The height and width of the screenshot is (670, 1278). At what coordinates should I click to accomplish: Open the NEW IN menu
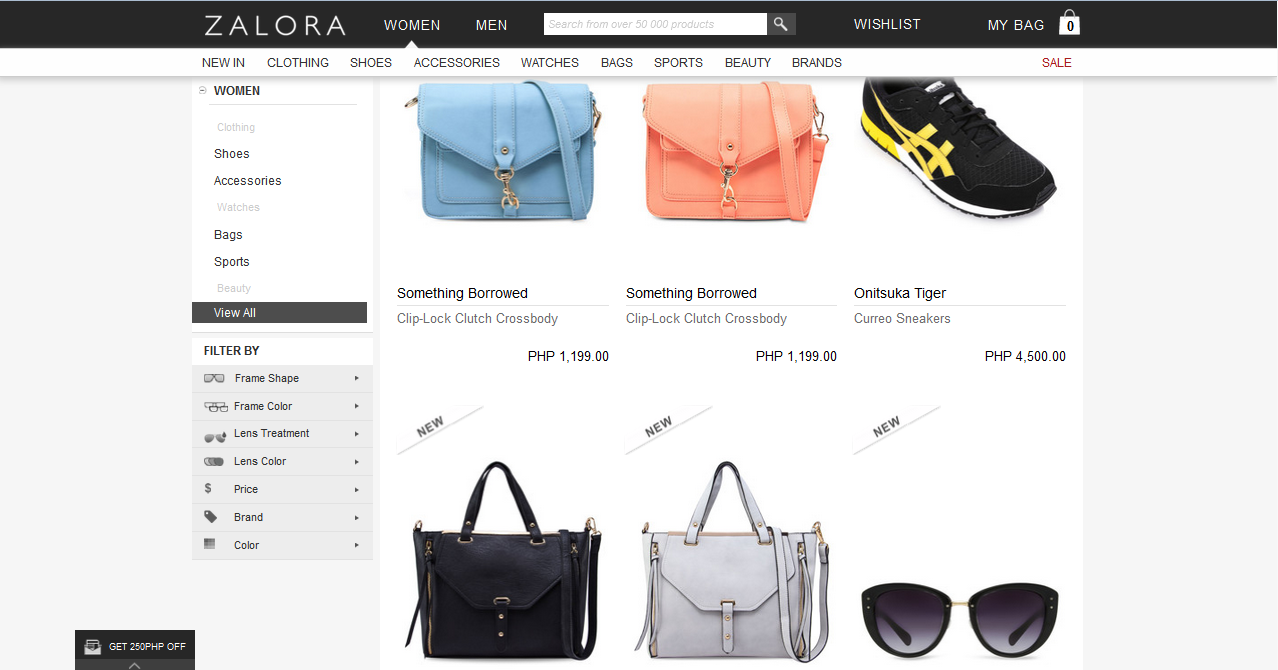coord(223,62)
